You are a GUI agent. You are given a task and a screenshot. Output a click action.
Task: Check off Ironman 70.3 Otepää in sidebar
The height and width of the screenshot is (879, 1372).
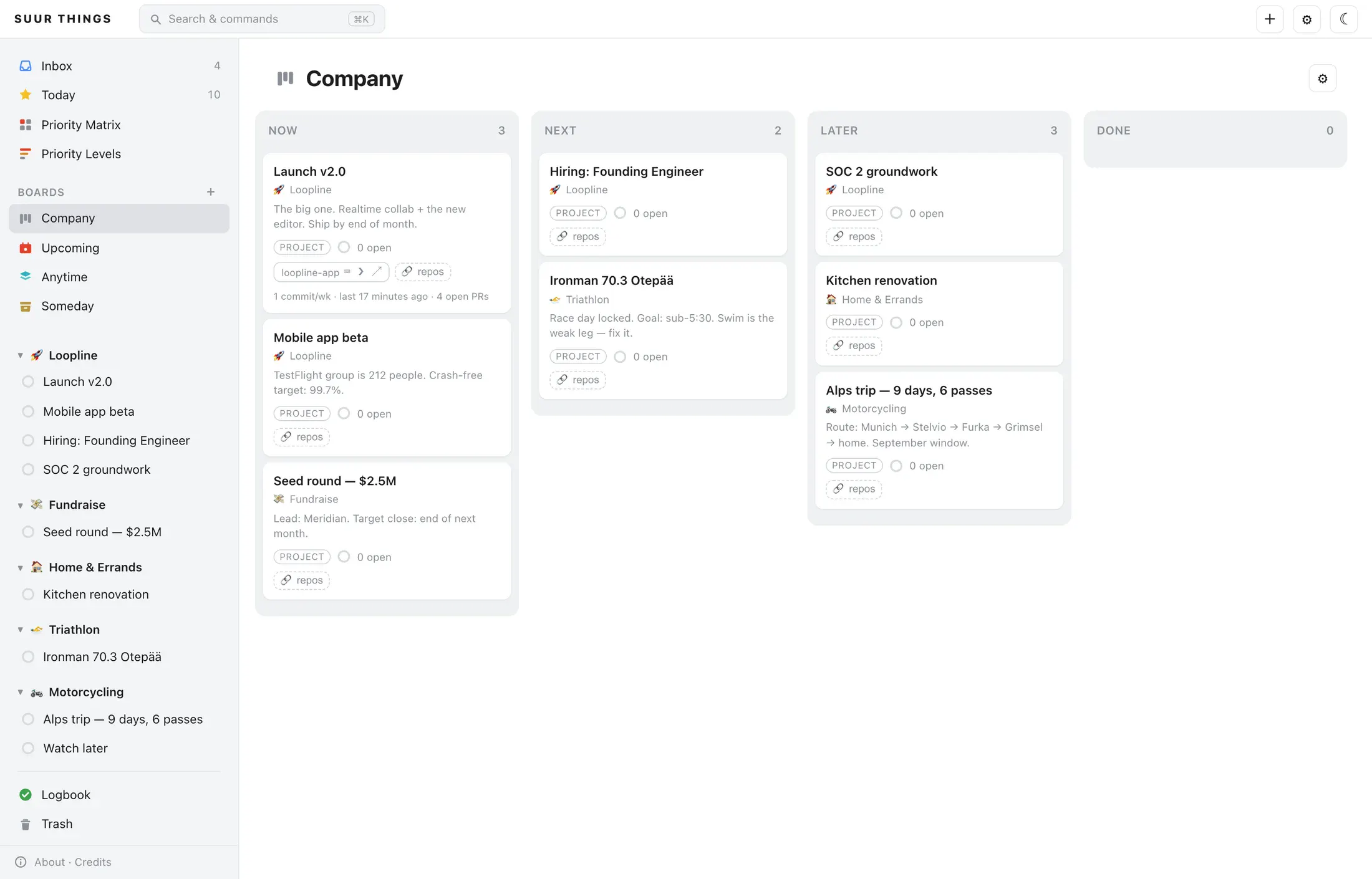point(28,656)
